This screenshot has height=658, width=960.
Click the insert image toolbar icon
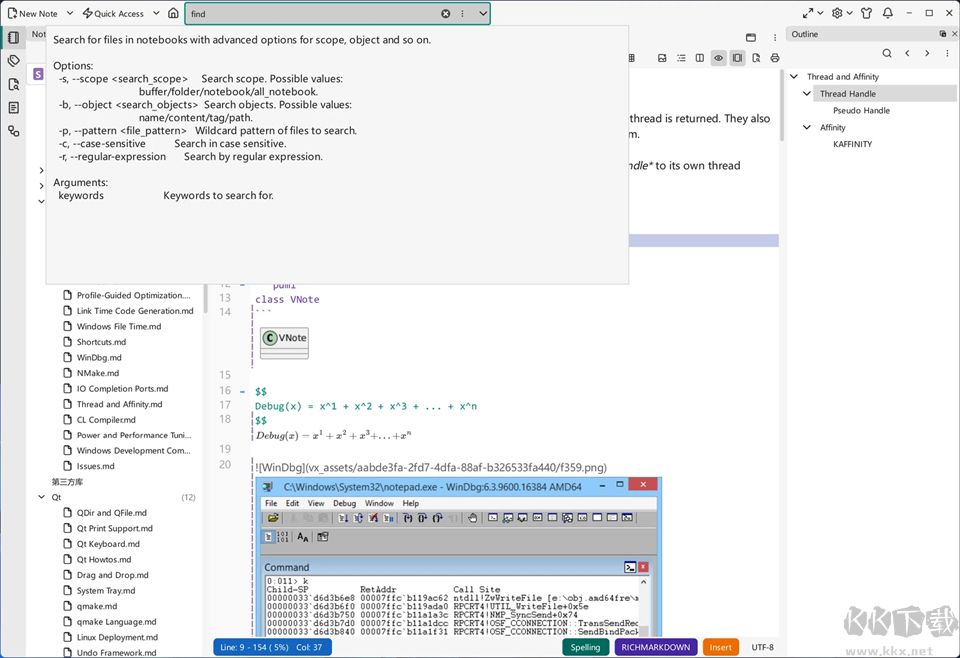pos(662,58)
